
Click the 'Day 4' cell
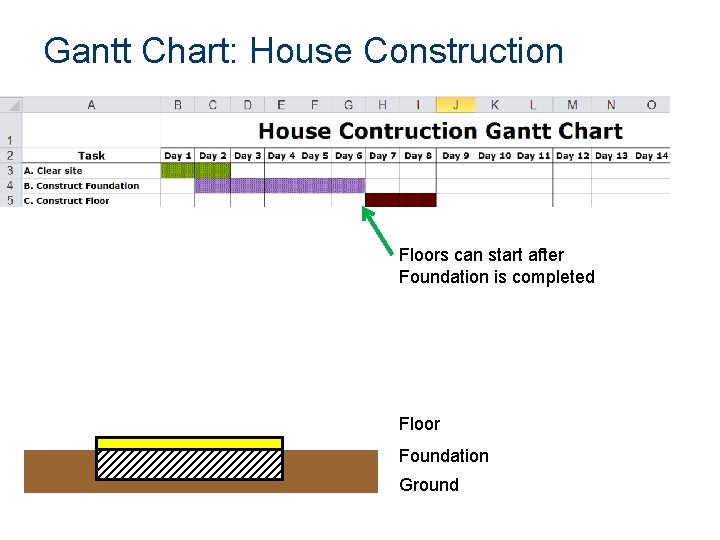[x=281, y=155]
